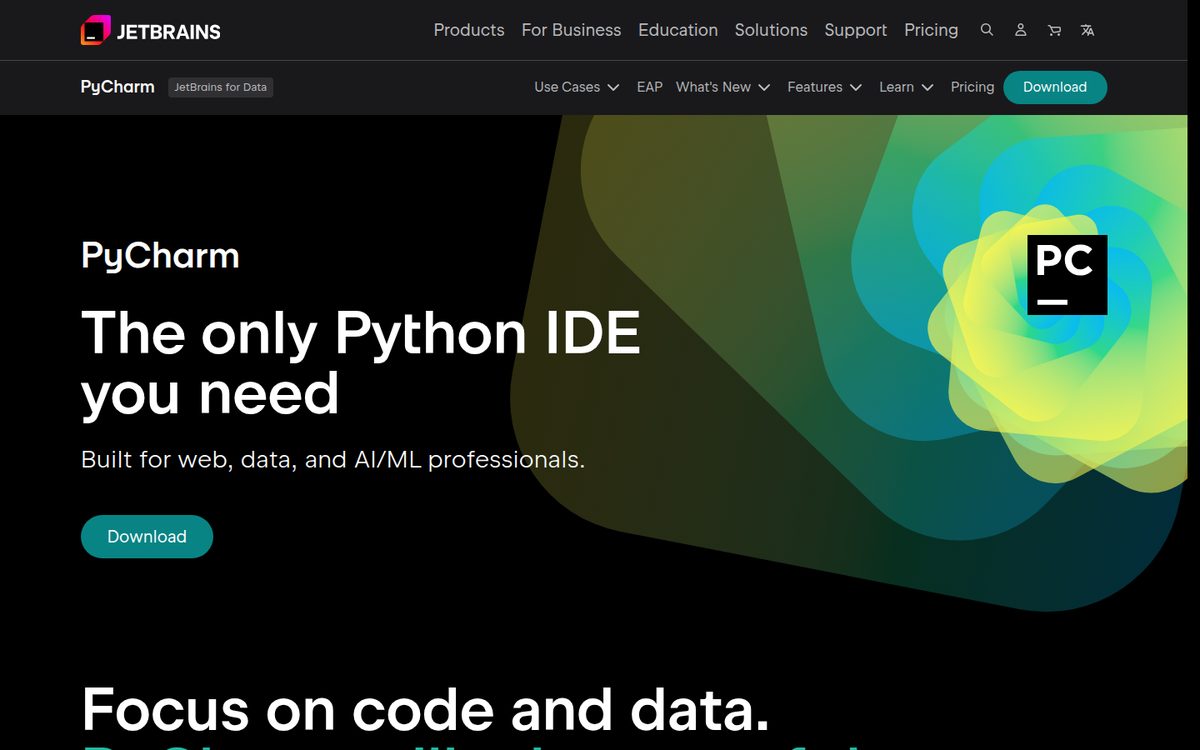This screenshot has height=750, width=1200.
Task: Click 'The only Python IDE you need' heading
Action: (x=360, y=362)
